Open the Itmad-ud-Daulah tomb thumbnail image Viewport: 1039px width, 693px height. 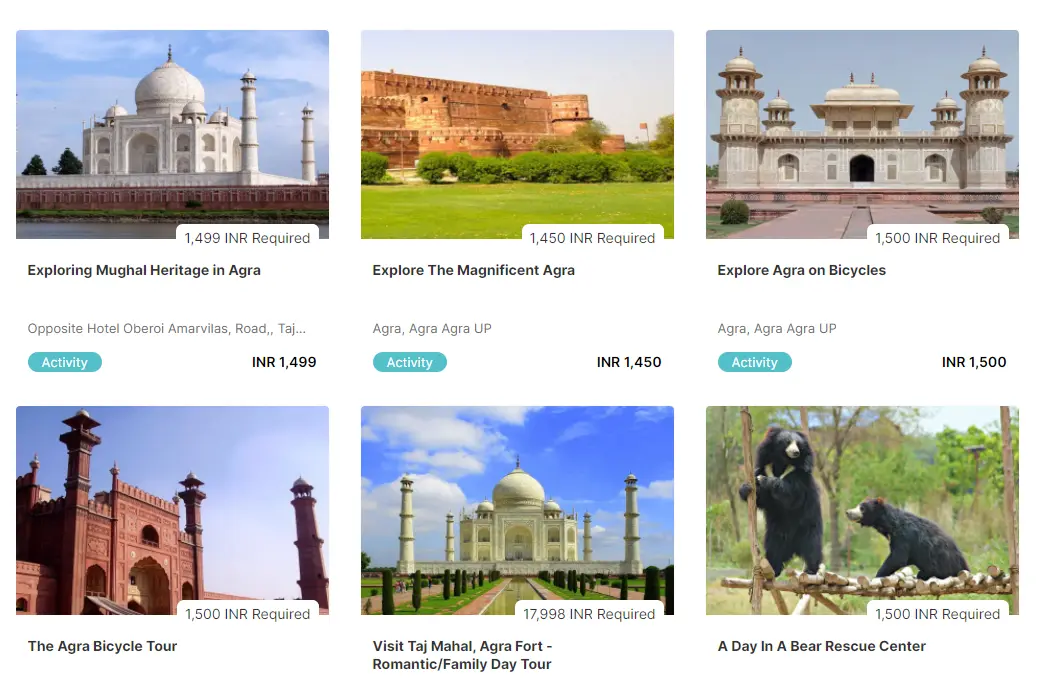(862, 134)
